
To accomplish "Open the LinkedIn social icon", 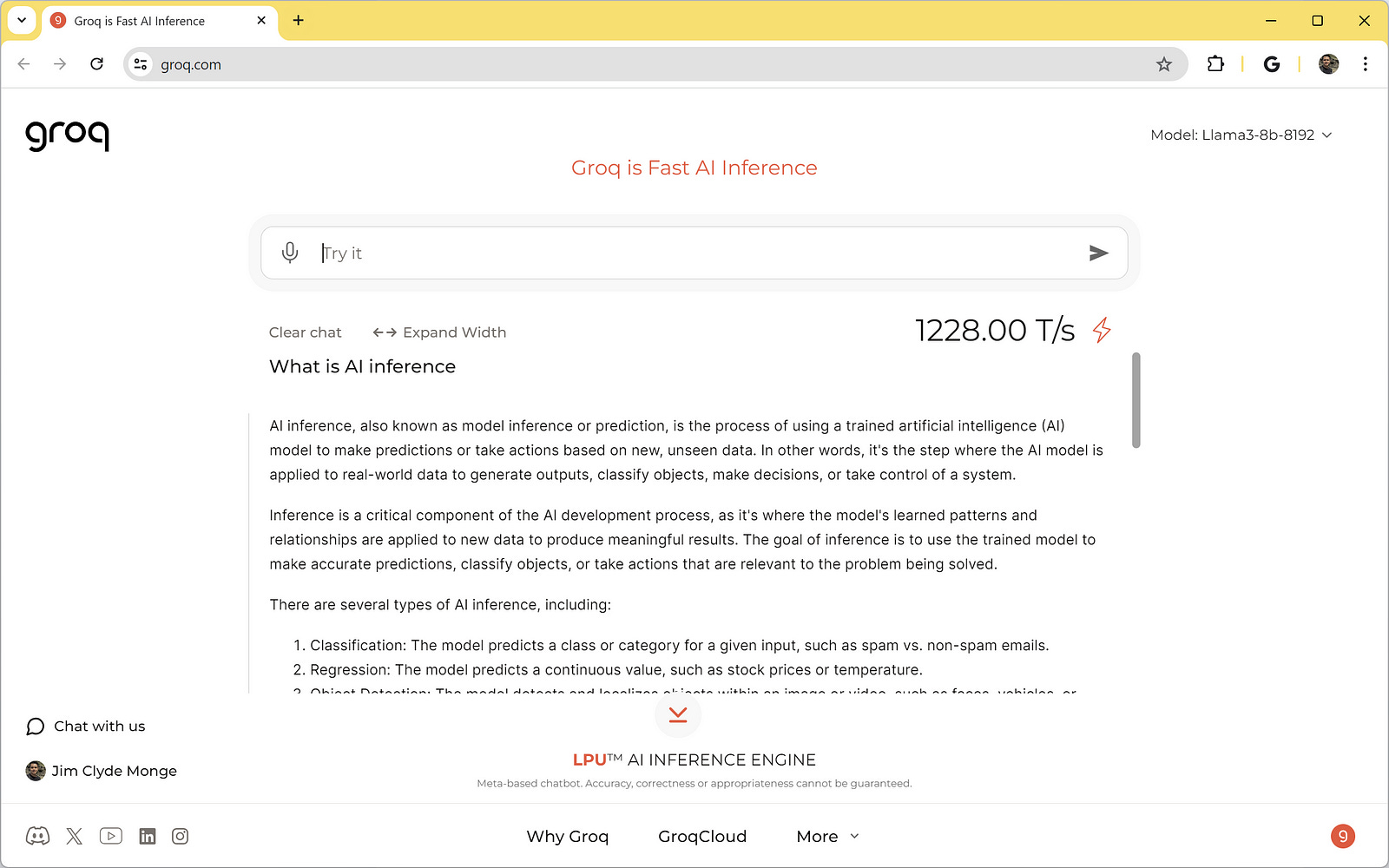I will point(148,836).
